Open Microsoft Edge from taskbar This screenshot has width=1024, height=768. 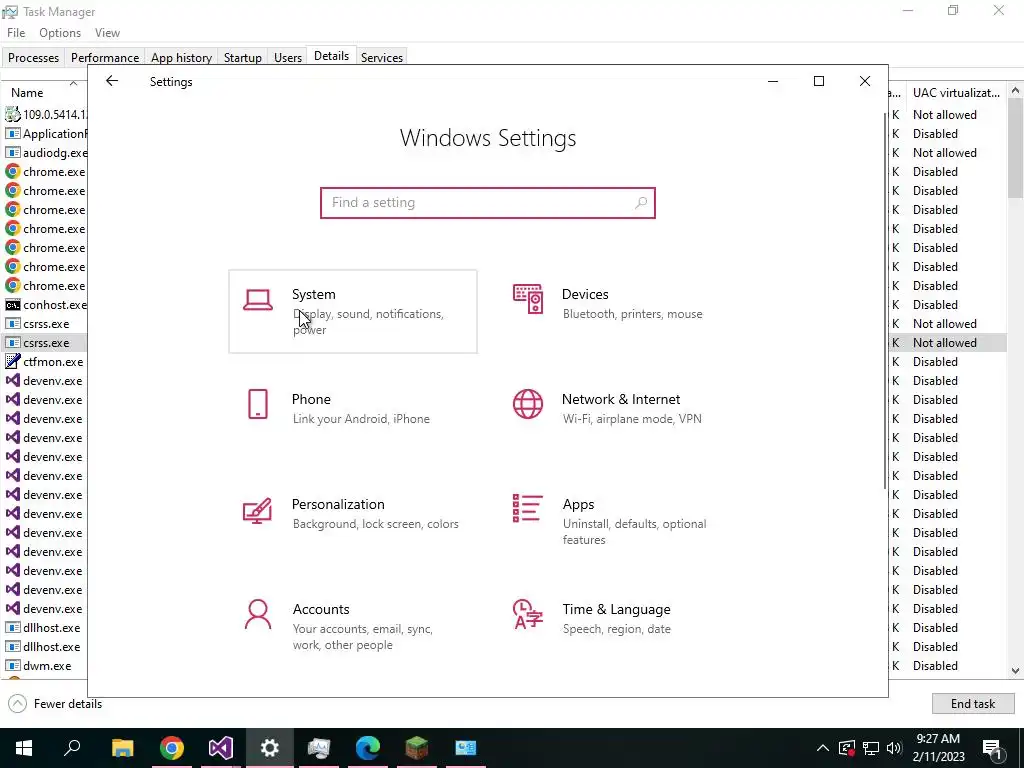(x=368, y=748)
